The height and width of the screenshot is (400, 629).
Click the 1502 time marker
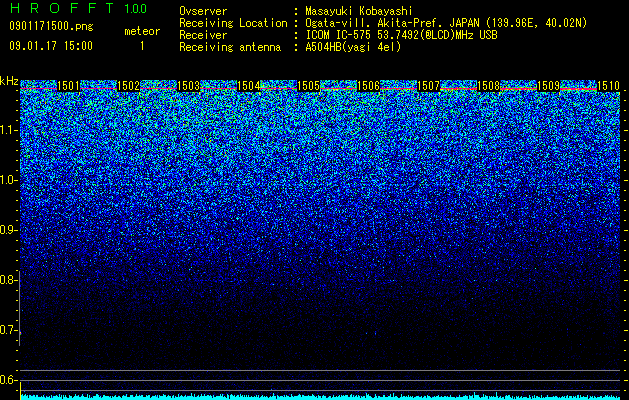point(128,86)
